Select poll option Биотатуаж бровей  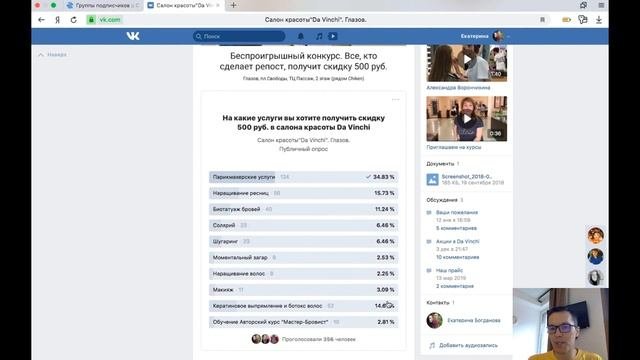click(303, 209)
